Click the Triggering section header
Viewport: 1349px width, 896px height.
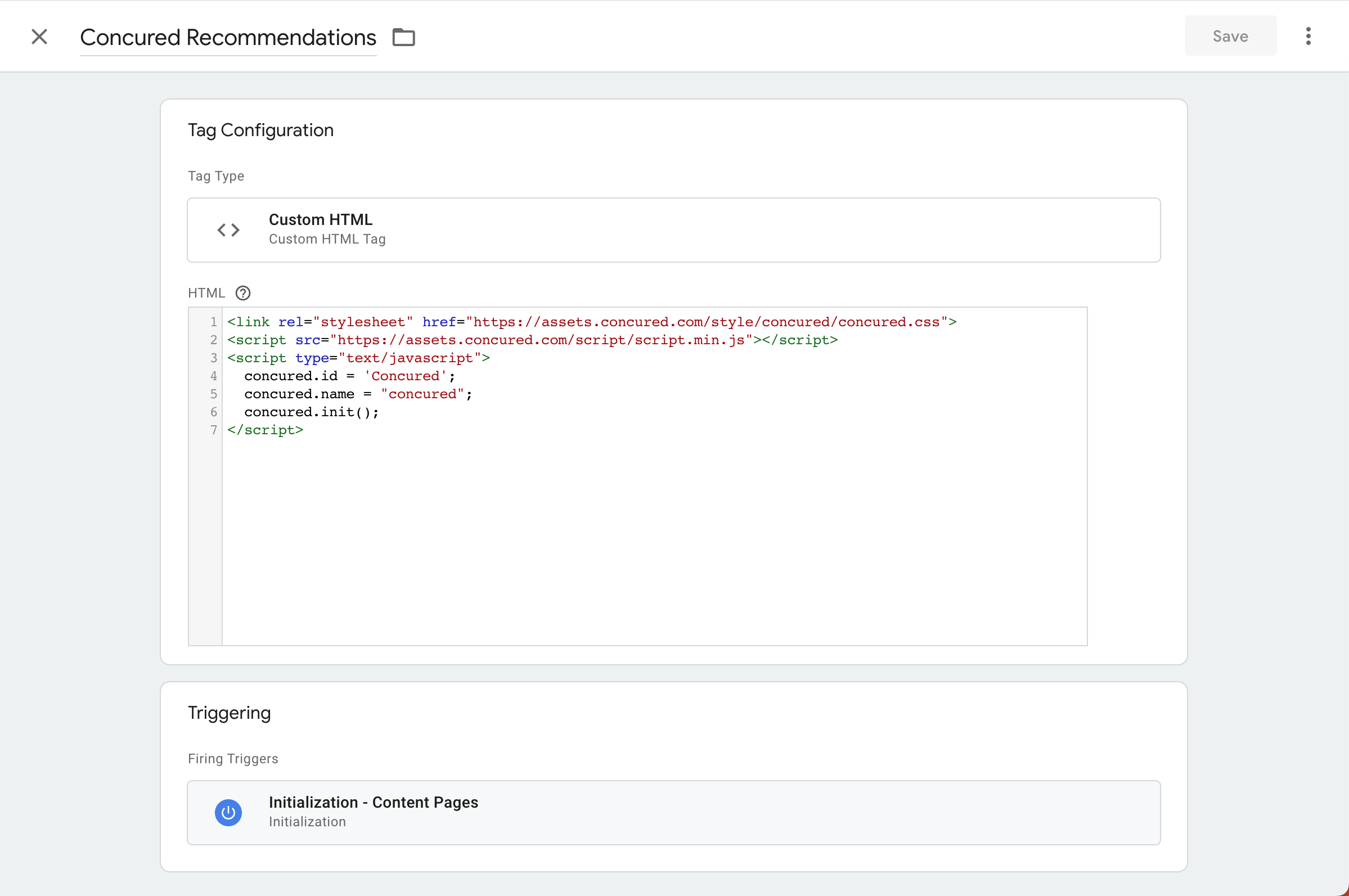tap(229, 712)
